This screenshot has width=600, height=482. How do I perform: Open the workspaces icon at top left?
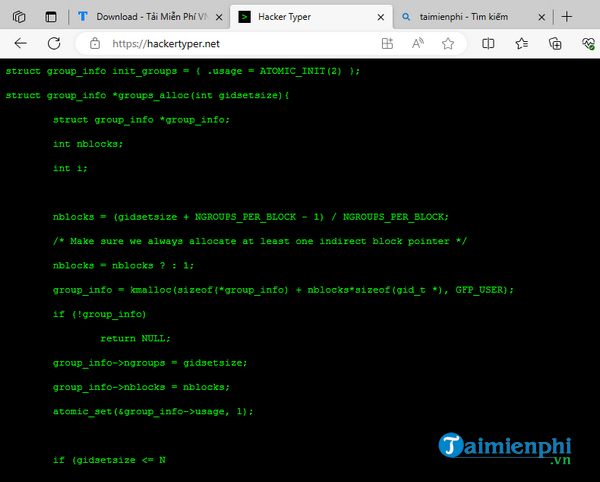pos(19,17)
